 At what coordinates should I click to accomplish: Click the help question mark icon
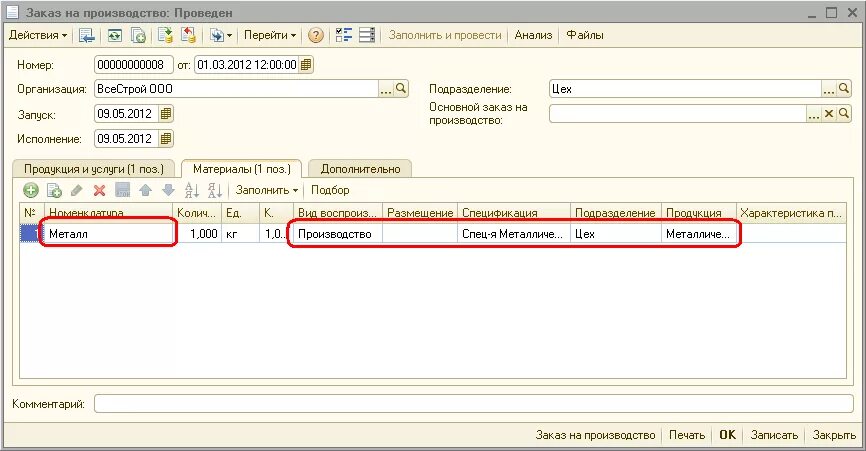tap(315, 35)
